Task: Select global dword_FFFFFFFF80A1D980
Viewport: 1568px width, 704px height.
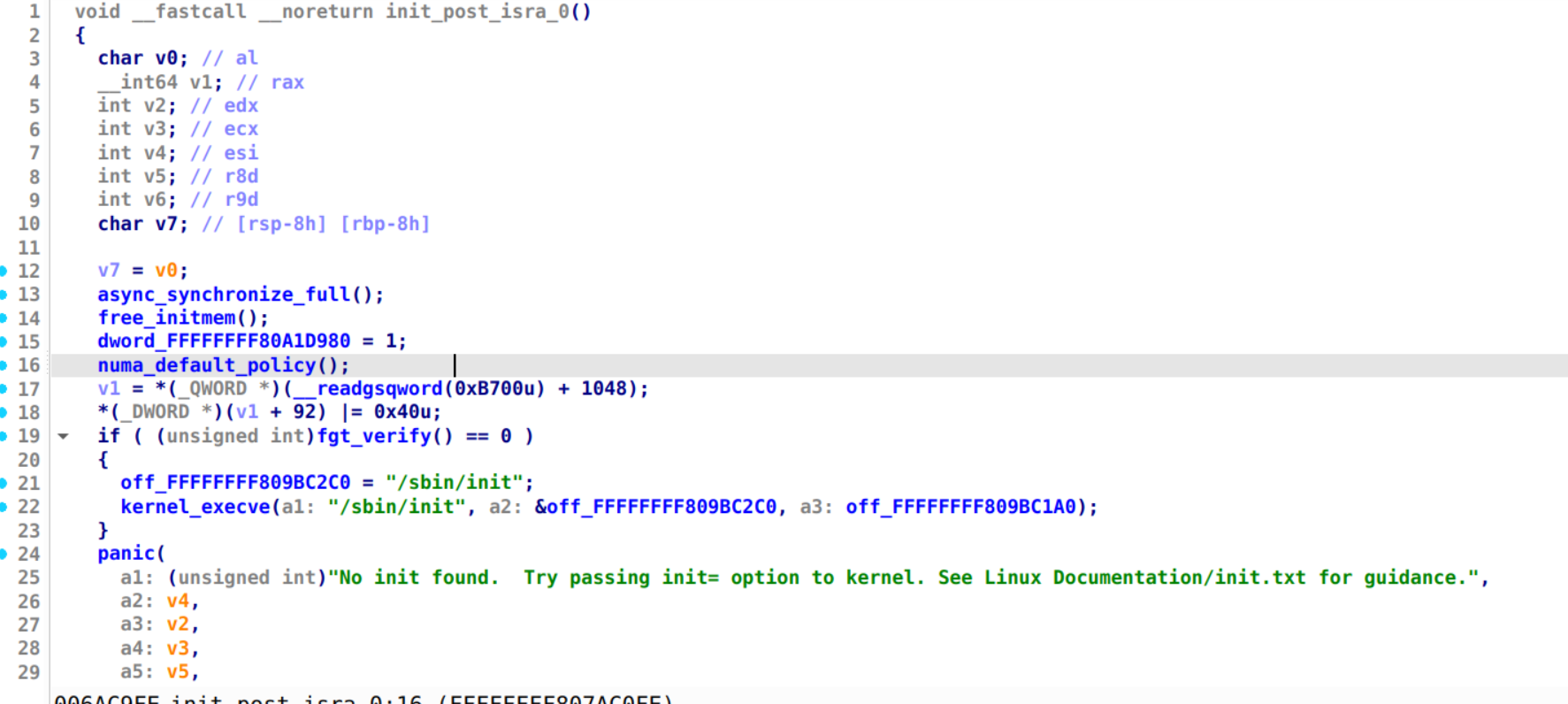Action: coord(224,341)
